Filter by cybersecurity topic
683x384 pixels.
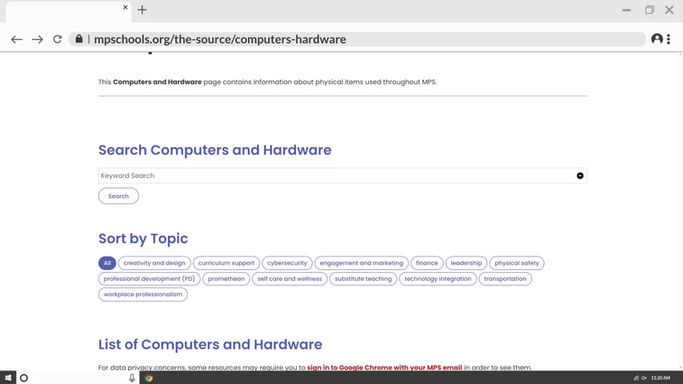(287, 263)
